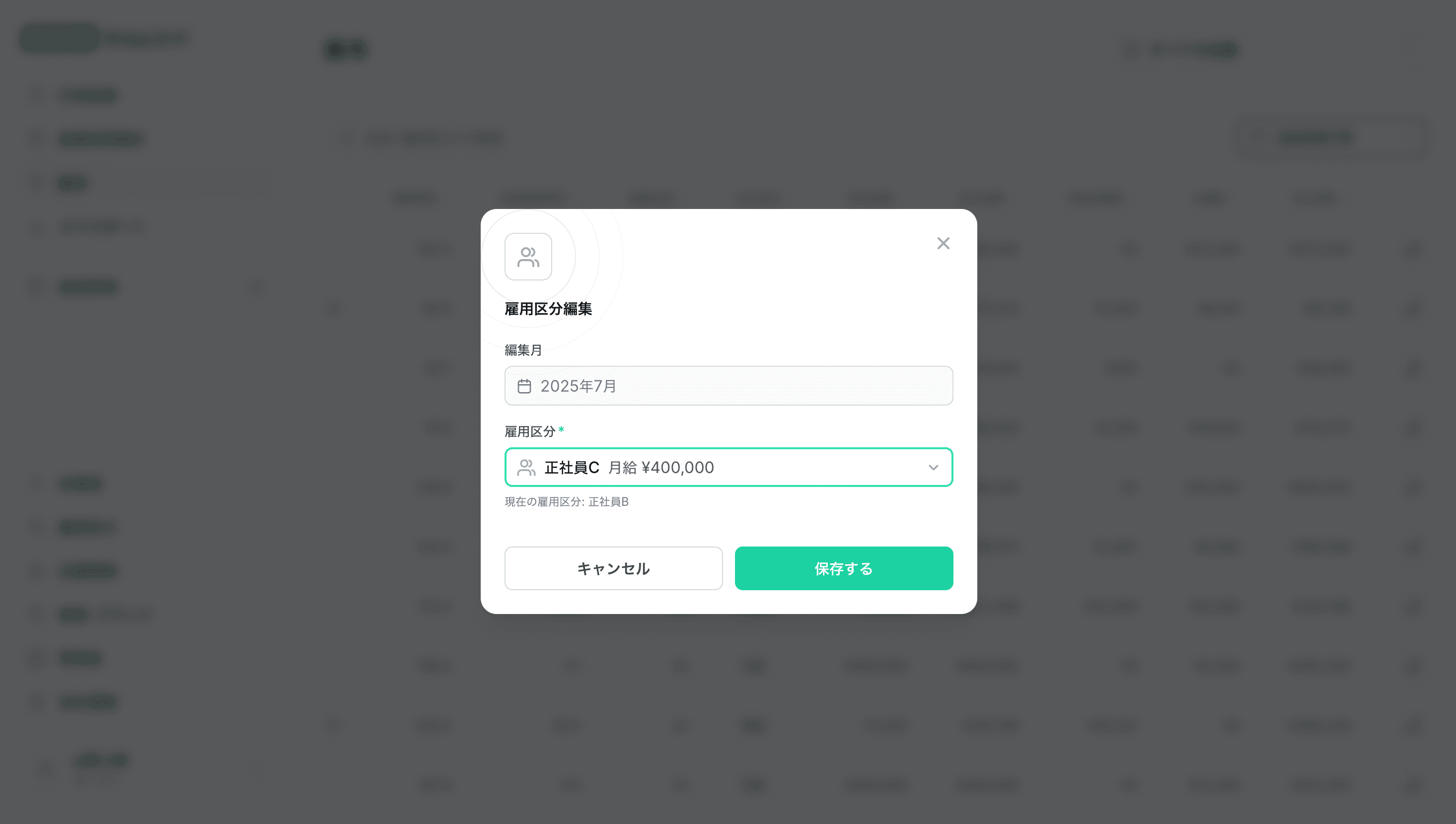Open the 正社員C employment type combo box

pos(728,468)
